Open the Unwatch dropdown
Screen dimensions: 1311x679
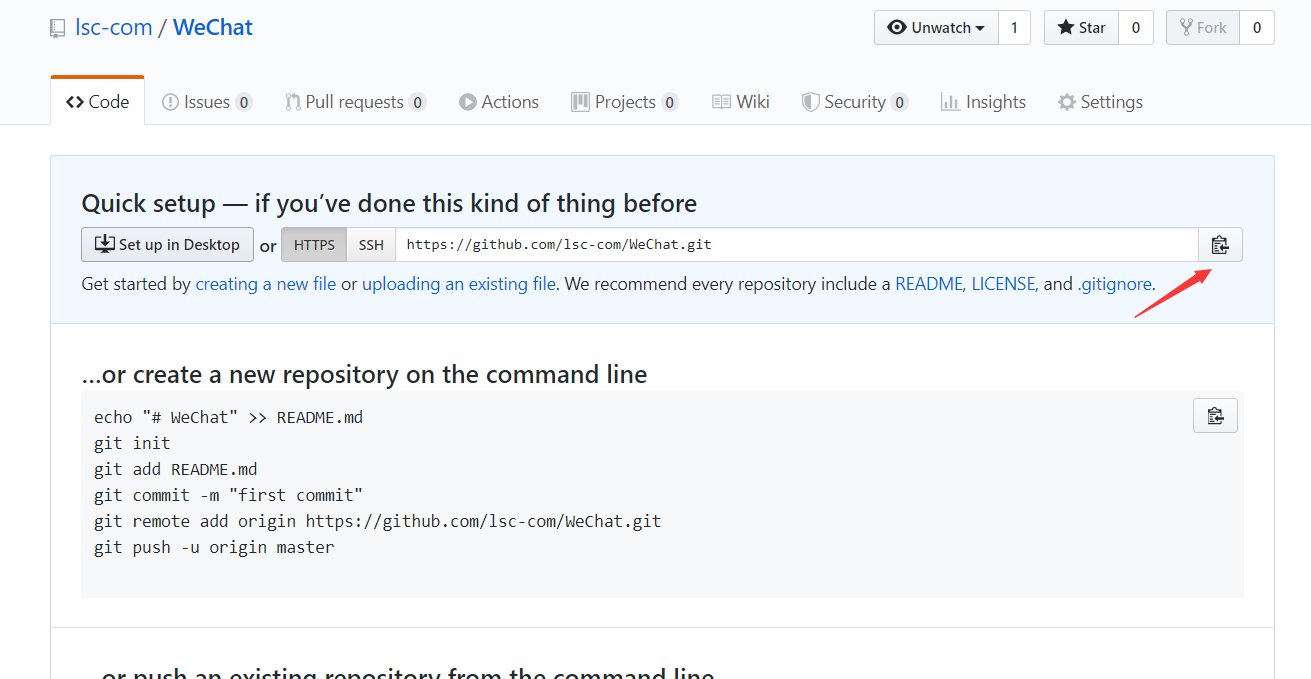coord(936,28)
